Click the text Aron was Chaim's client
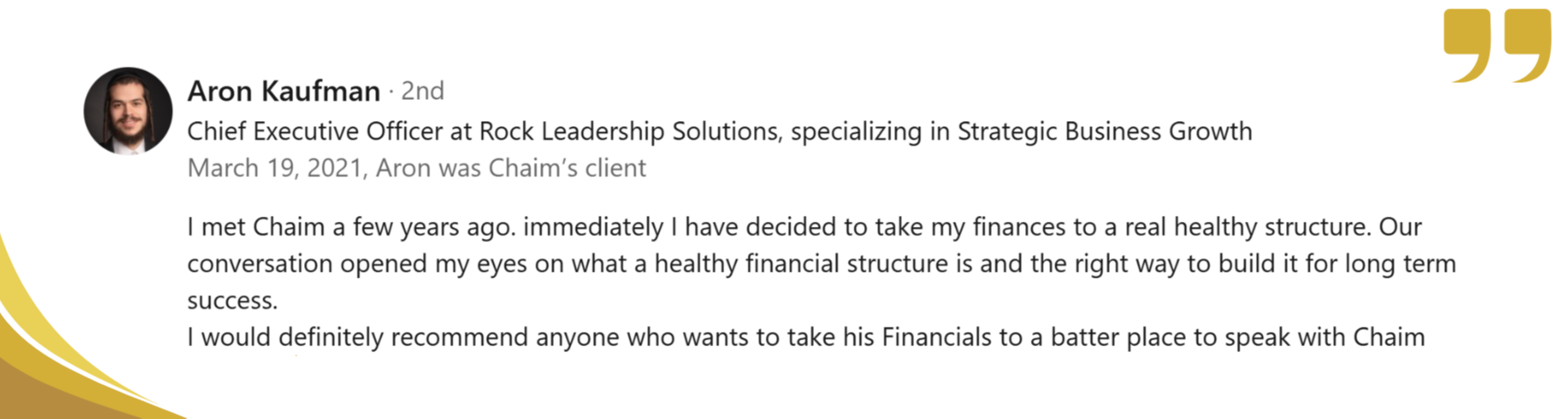The width and height of the screenshot is (1568, 419). click(511, 168)
